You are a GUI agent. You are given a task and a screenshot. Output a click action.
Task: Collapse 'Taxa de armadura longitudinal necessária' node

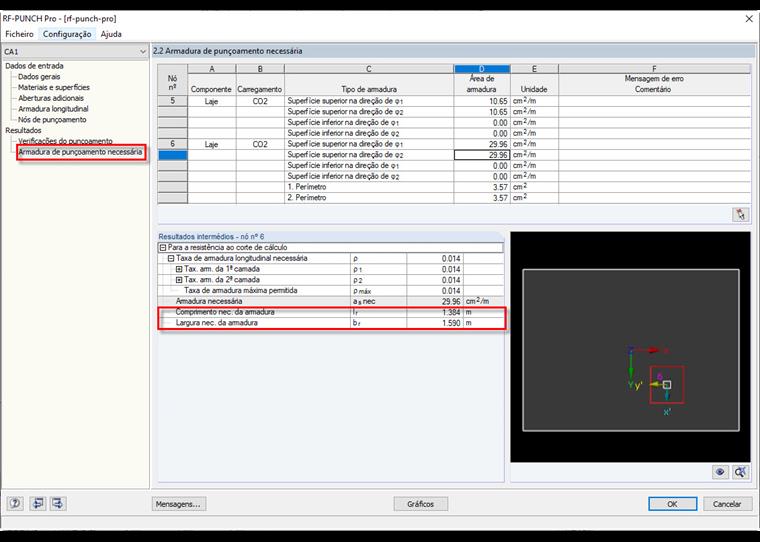tap(171, 258)
